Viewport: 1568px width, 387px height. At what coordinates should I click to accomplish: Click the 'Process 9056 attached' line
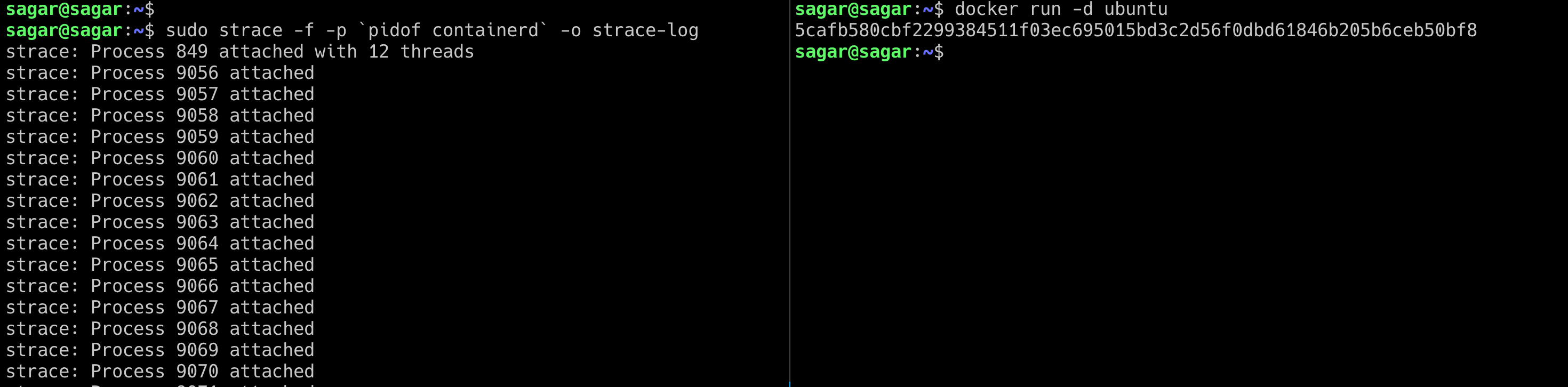(160, 73)
